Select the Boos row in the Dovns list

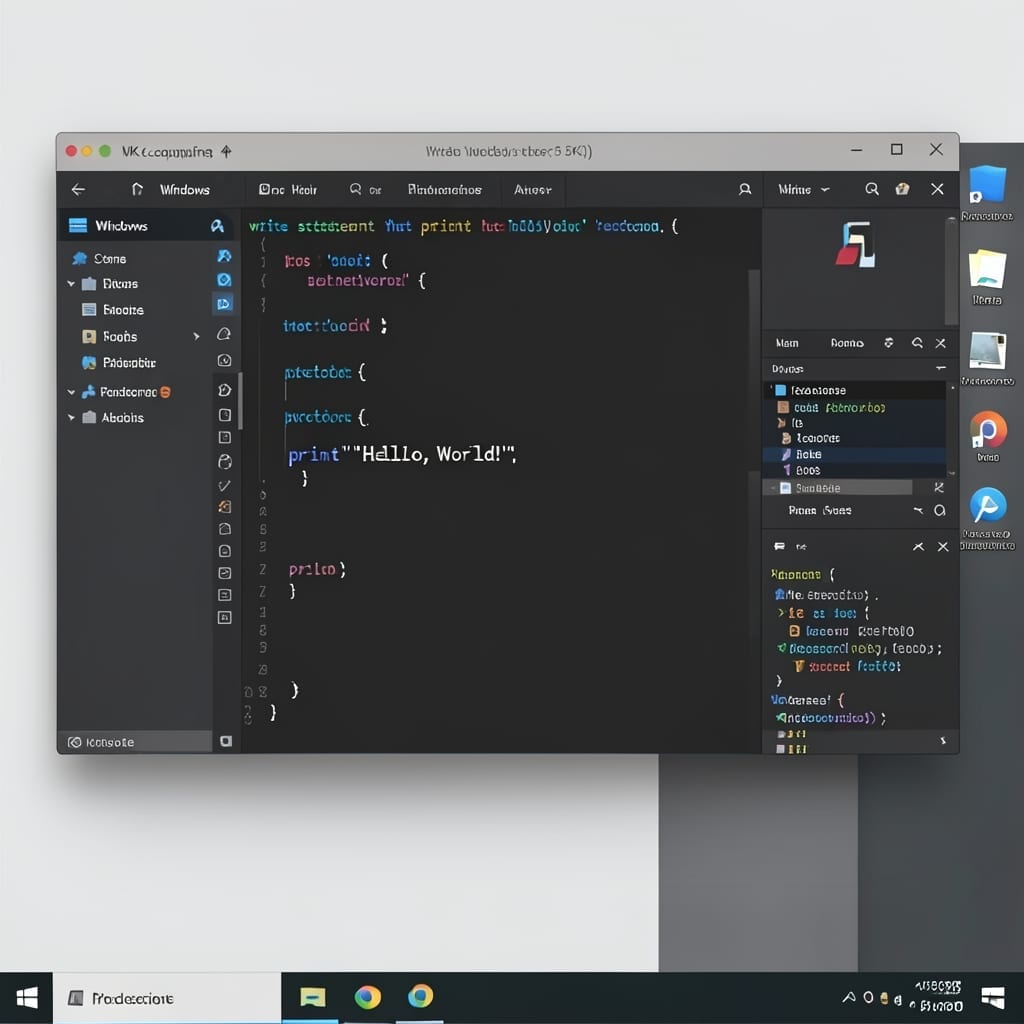point(854,470)
